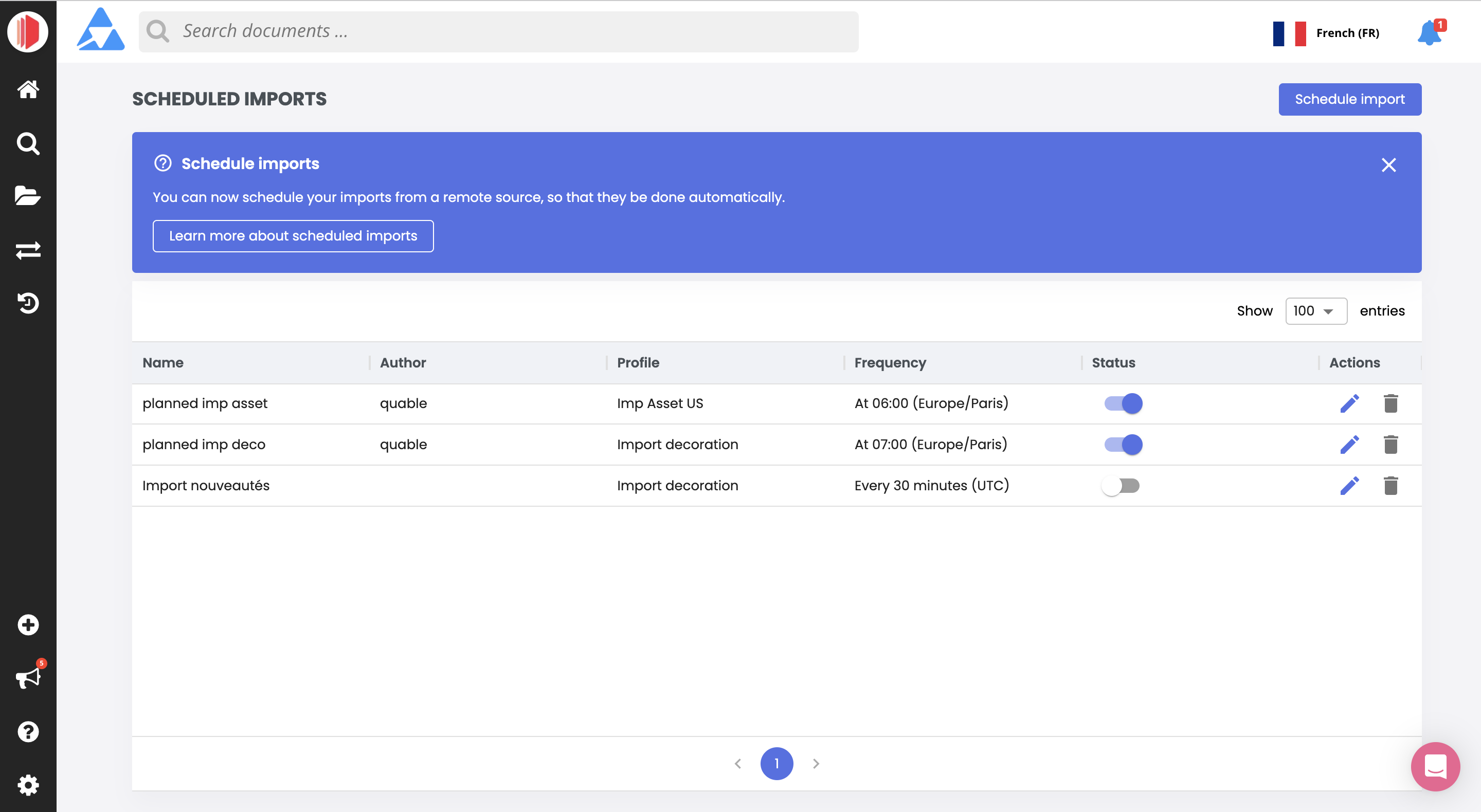Viewport: 1481px width, 812px height.
Task: Click the question circle icon beside 'Schedule imports'
Action: [x=162, y=163]
